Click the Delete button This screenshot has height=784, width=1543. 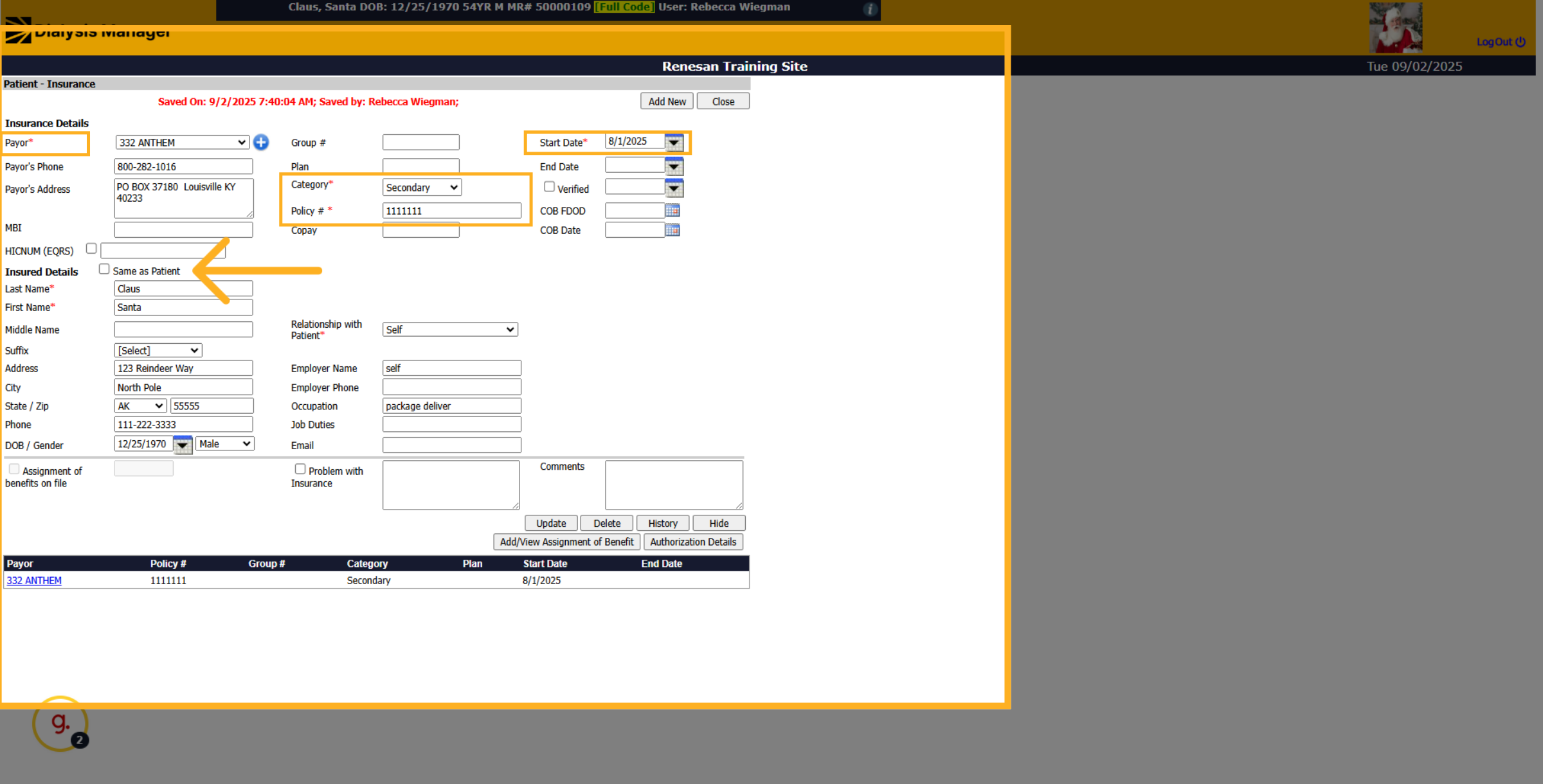pos(607,523)
